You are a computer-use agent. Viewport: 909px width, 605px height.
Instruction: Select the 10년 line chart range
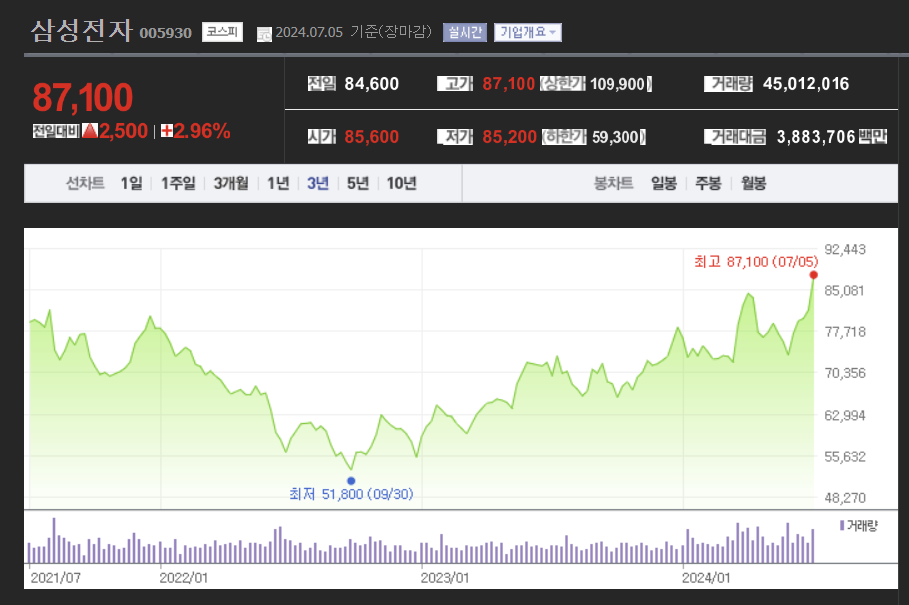coord(401,183)
